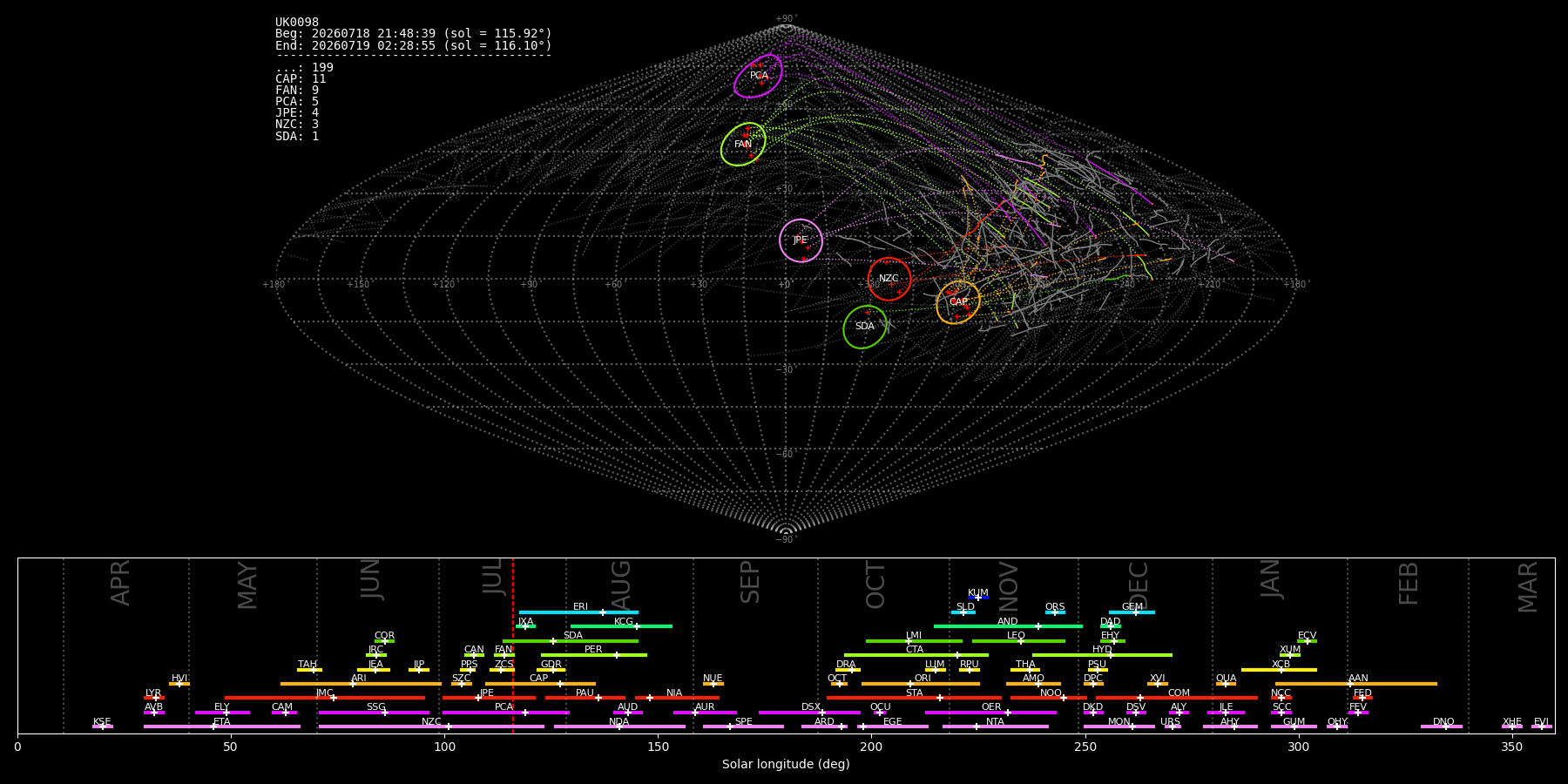Click the DEC month label

pyautogui.click(x=1139, y=585)
